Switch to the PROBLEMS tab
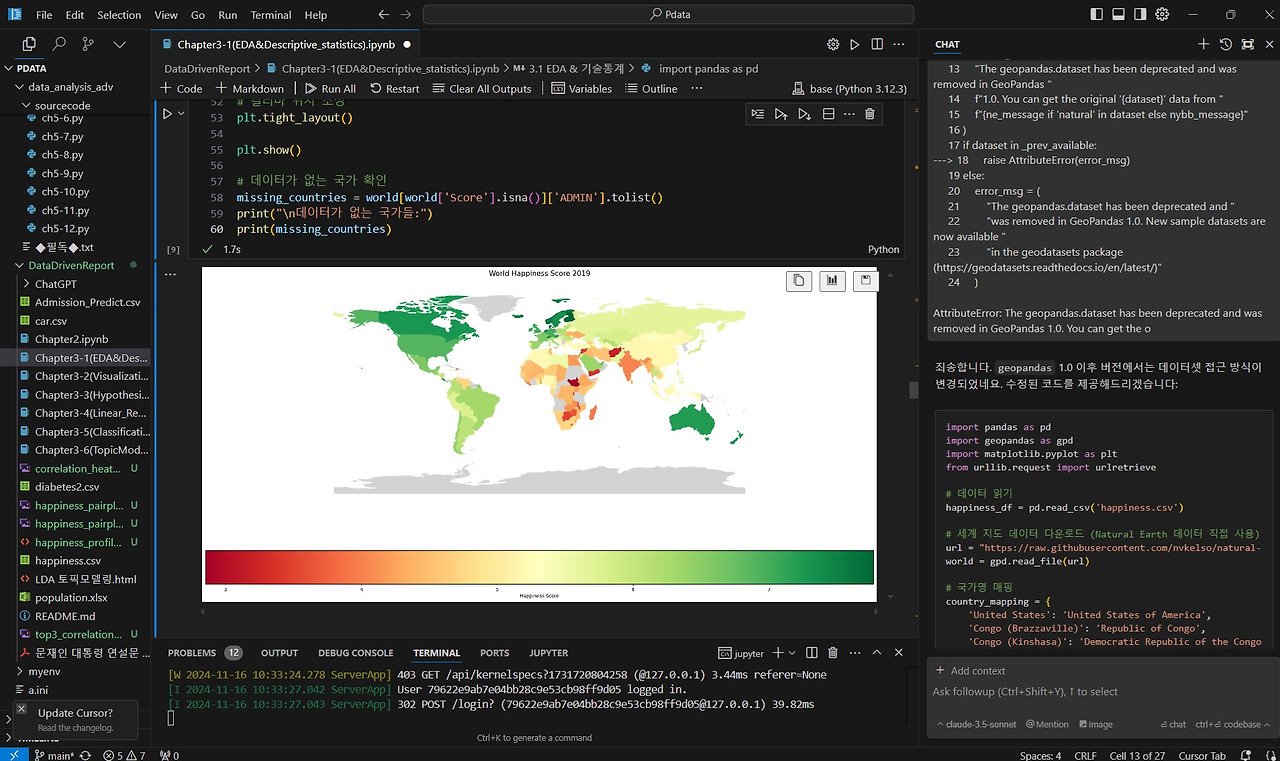 click(x=192, y=653)
